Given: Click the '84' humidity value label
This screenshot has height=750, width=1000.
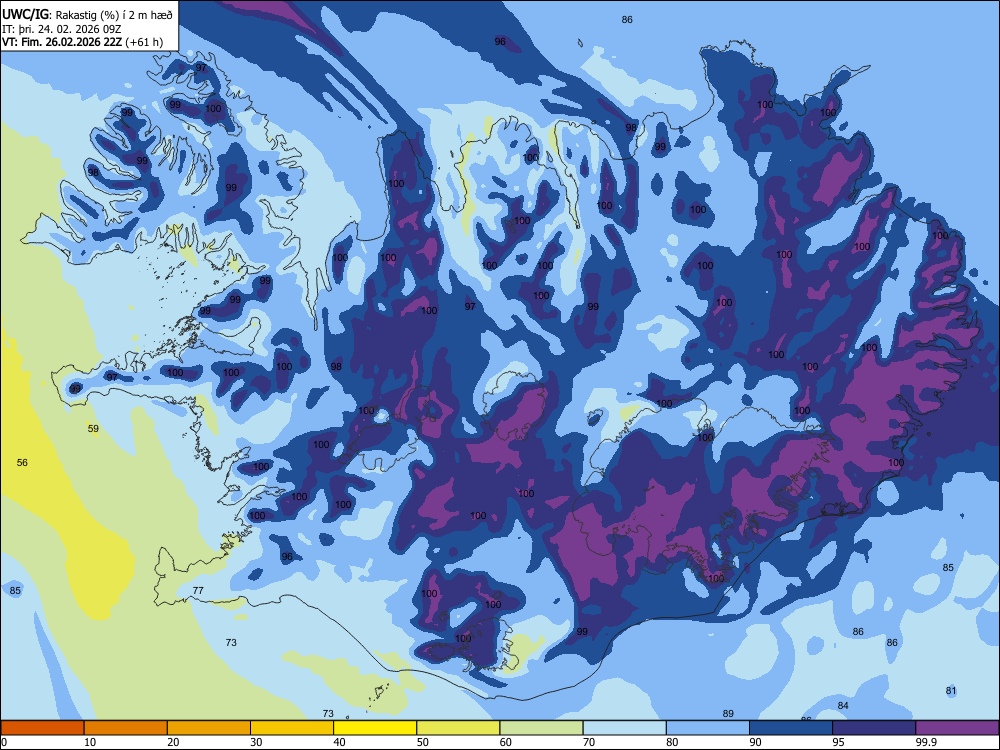Looking at the screenshot, I should [843, 705].
